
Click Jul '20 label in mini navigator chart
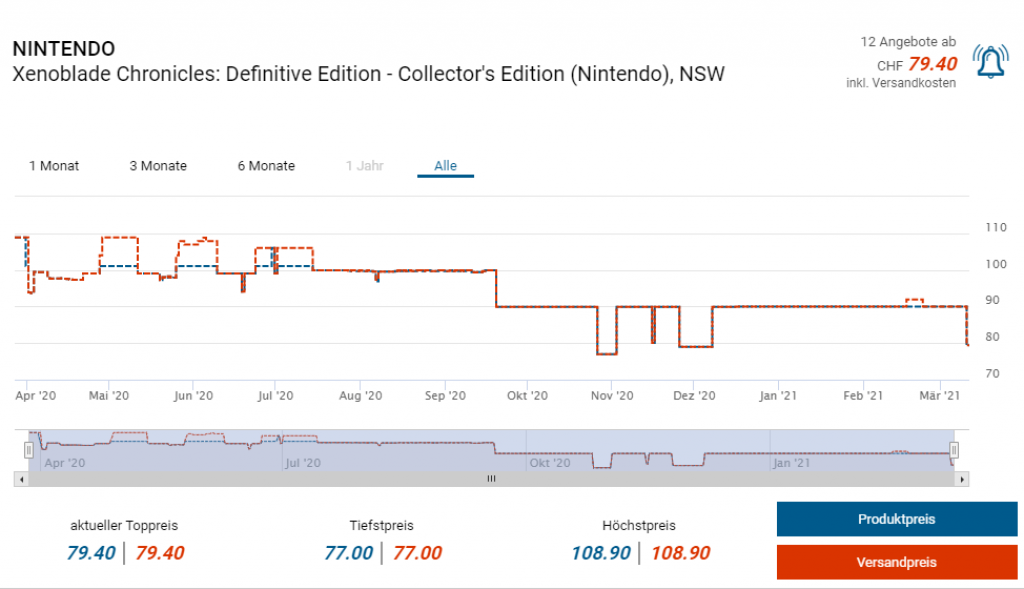pos(302,463)
